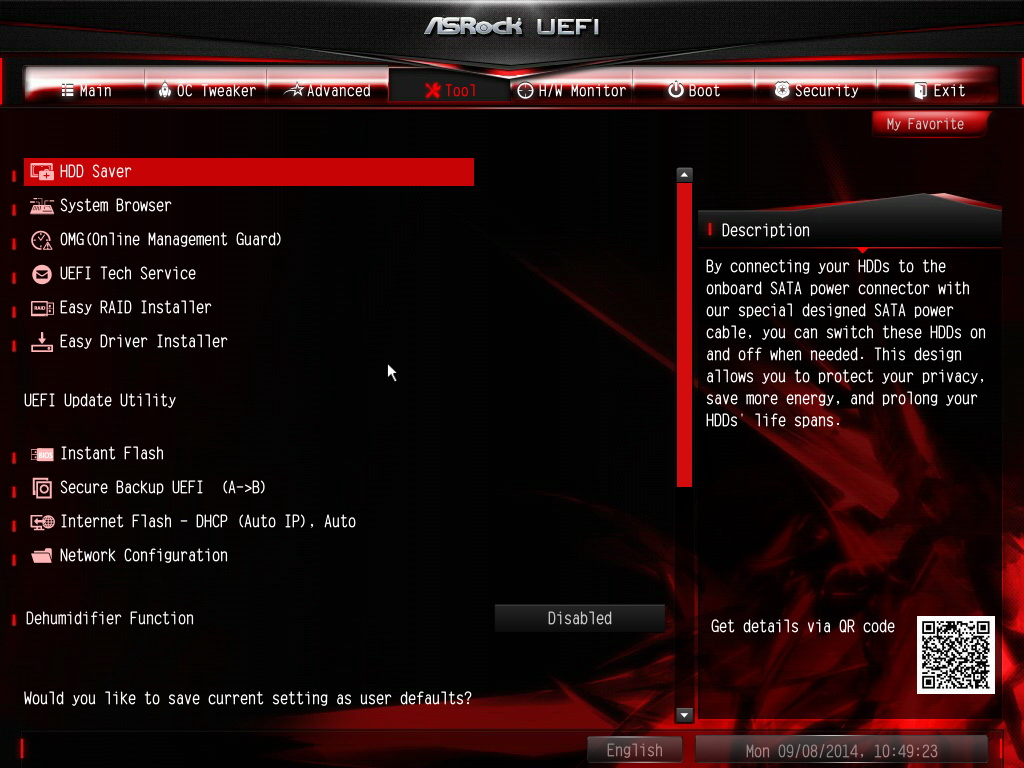Click the date and time display
Viewport: 1024px width, 768px height.
tap(841, 751)
